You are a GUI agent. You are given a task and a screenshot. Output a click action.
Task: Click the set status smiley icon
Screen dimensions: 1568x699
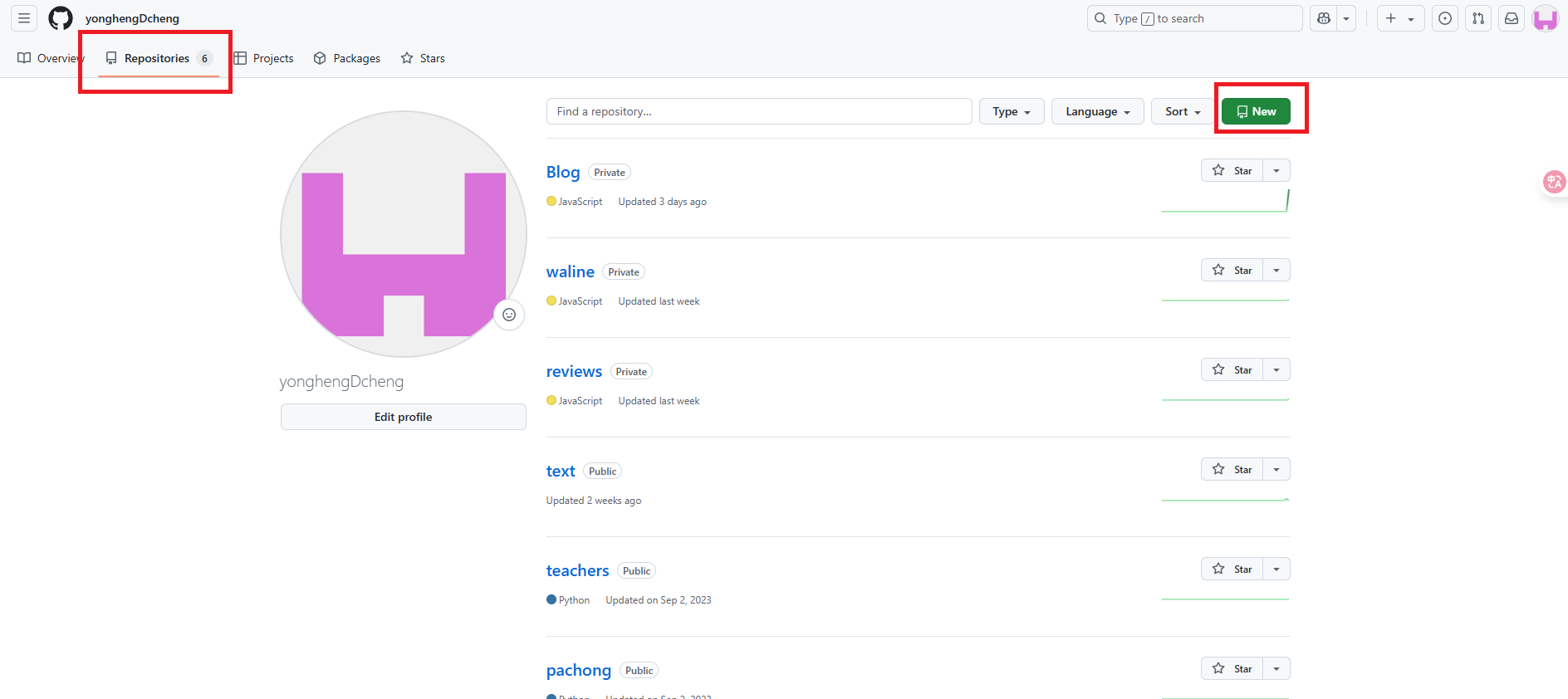click(509, 315)
